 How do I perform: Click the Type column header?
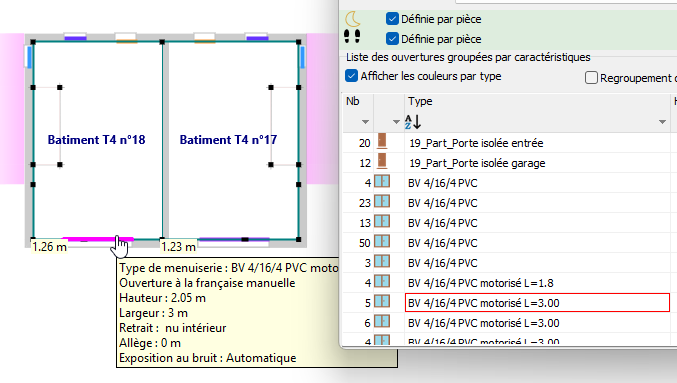[420, 101]
